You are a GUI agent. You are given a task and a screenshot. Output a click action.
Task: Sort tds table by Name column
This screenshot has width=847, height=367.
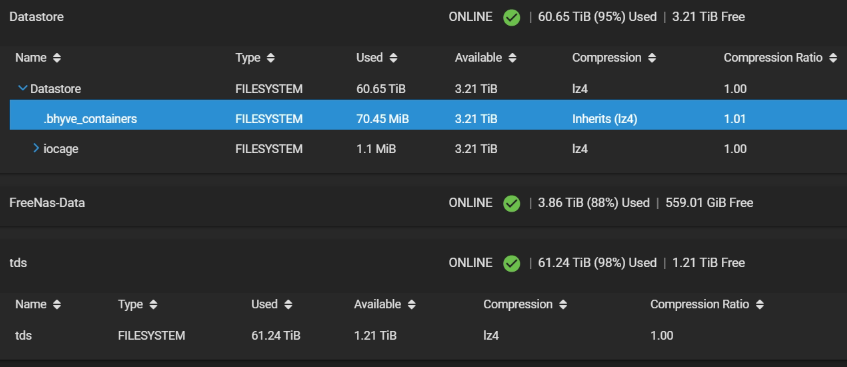coord(38,304)
